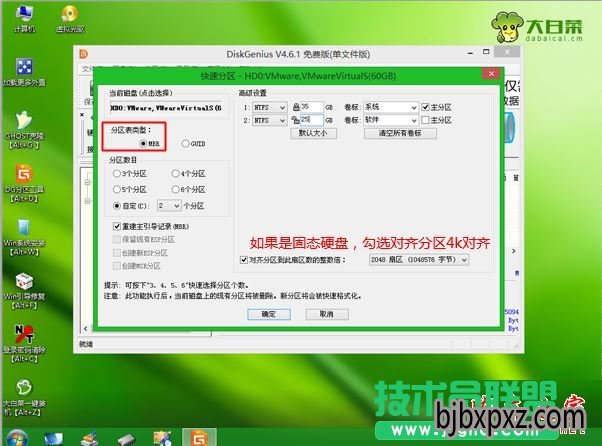Click the disabled 创建新ESP分区 checkbox
602x446 pixels.
click(x=117, y=253)
